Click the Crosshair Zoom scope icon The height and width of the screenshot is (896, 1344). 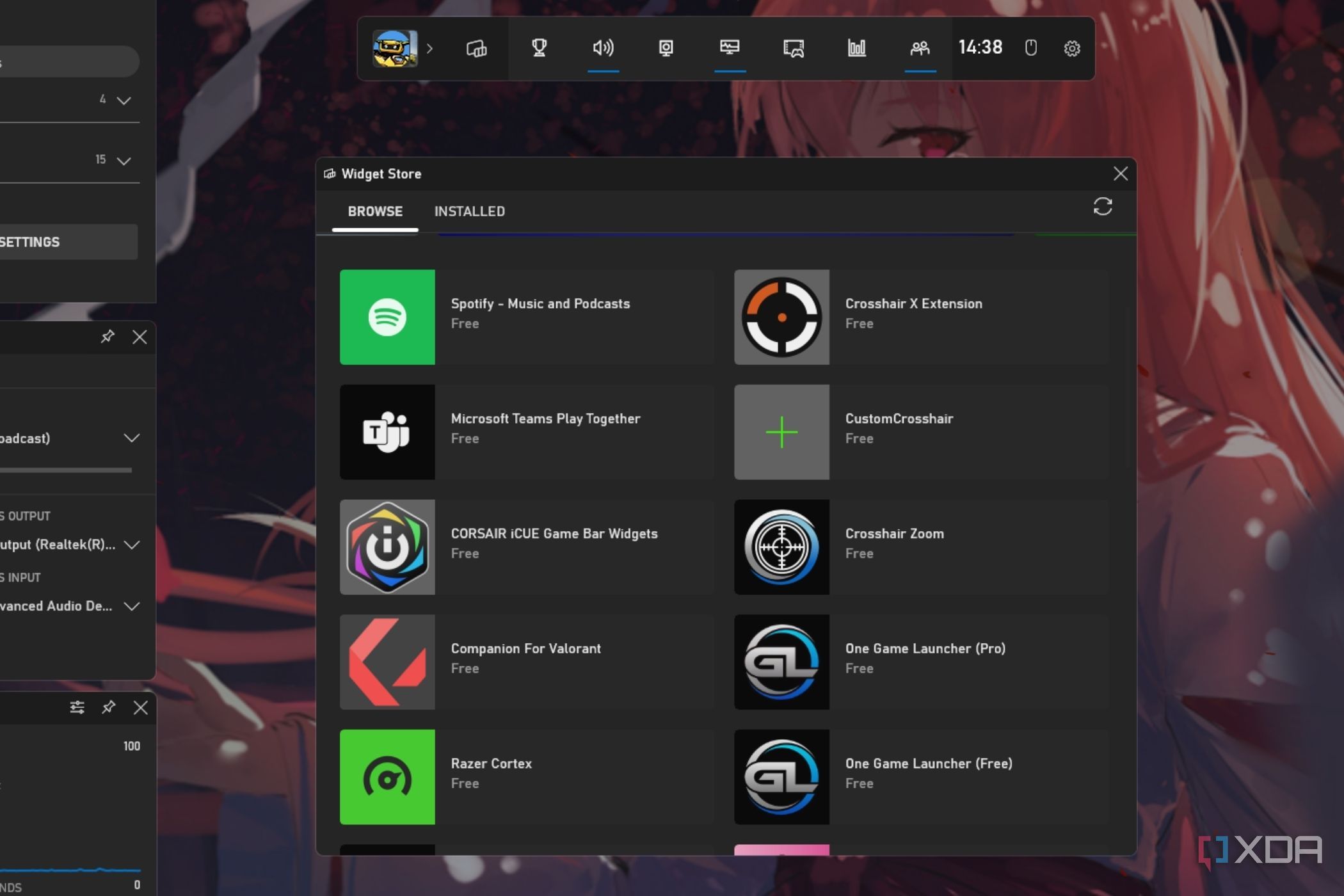(x=781, y=547)
